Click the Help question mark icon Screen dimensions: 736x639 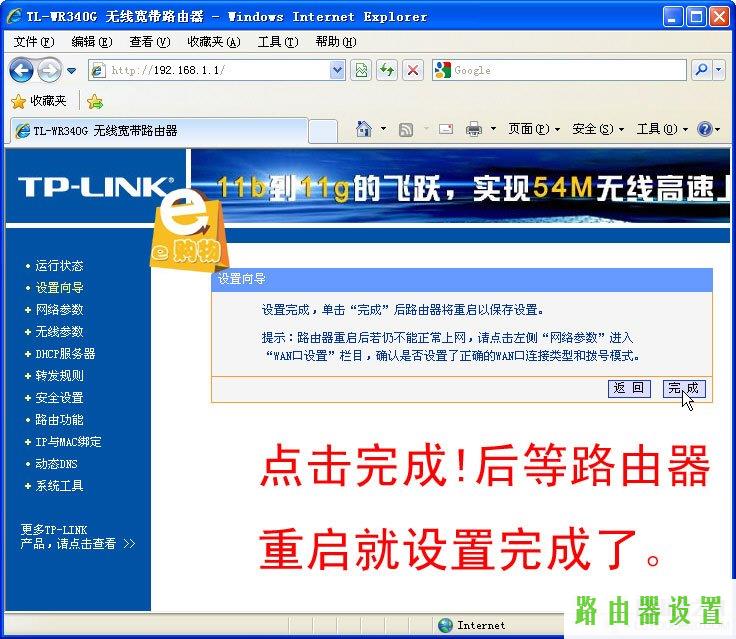(705, 129)
